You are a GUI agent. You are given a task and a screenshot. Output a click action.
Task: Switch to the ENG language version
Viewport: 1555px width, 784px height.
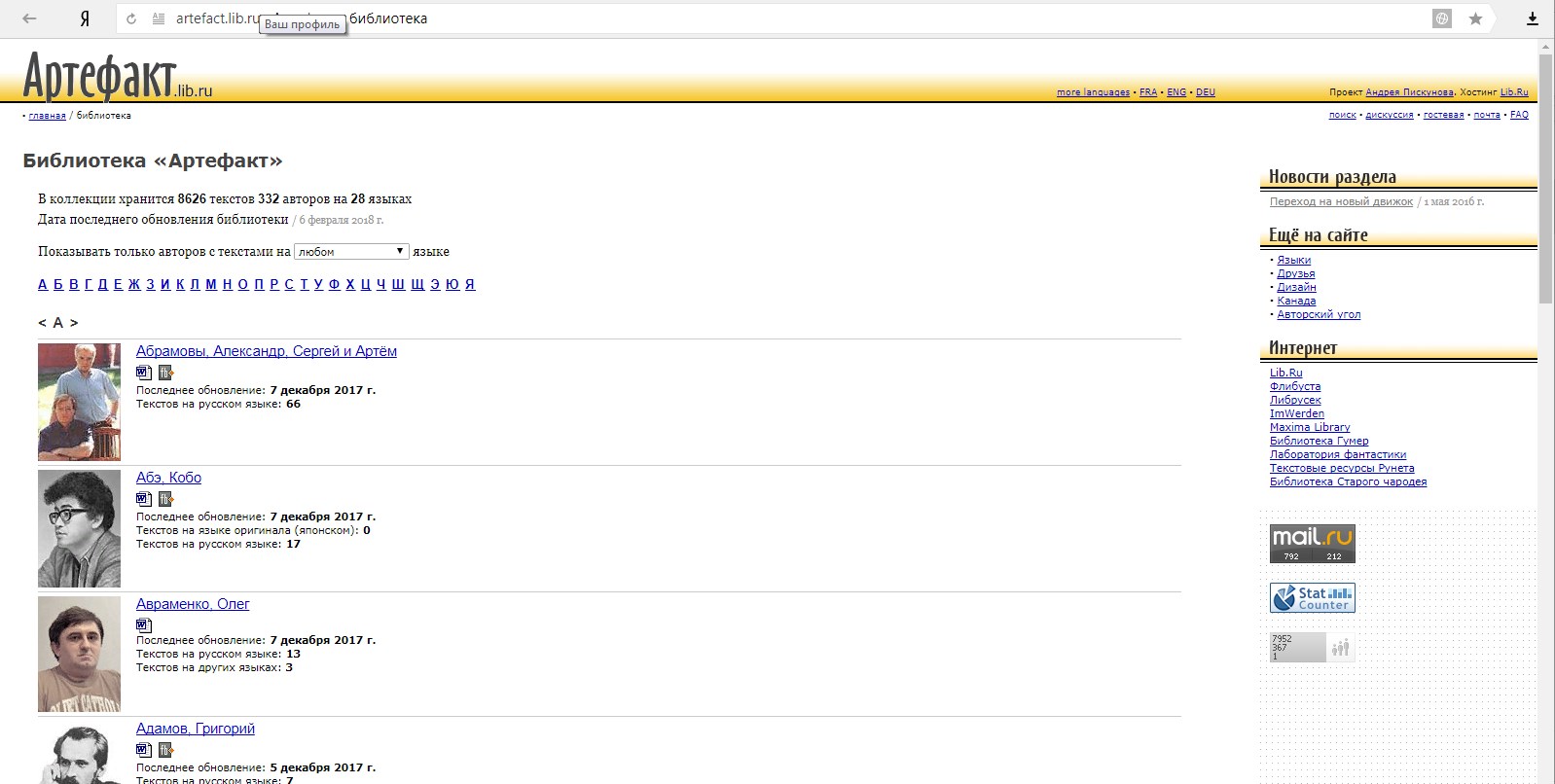(1176, 92)
